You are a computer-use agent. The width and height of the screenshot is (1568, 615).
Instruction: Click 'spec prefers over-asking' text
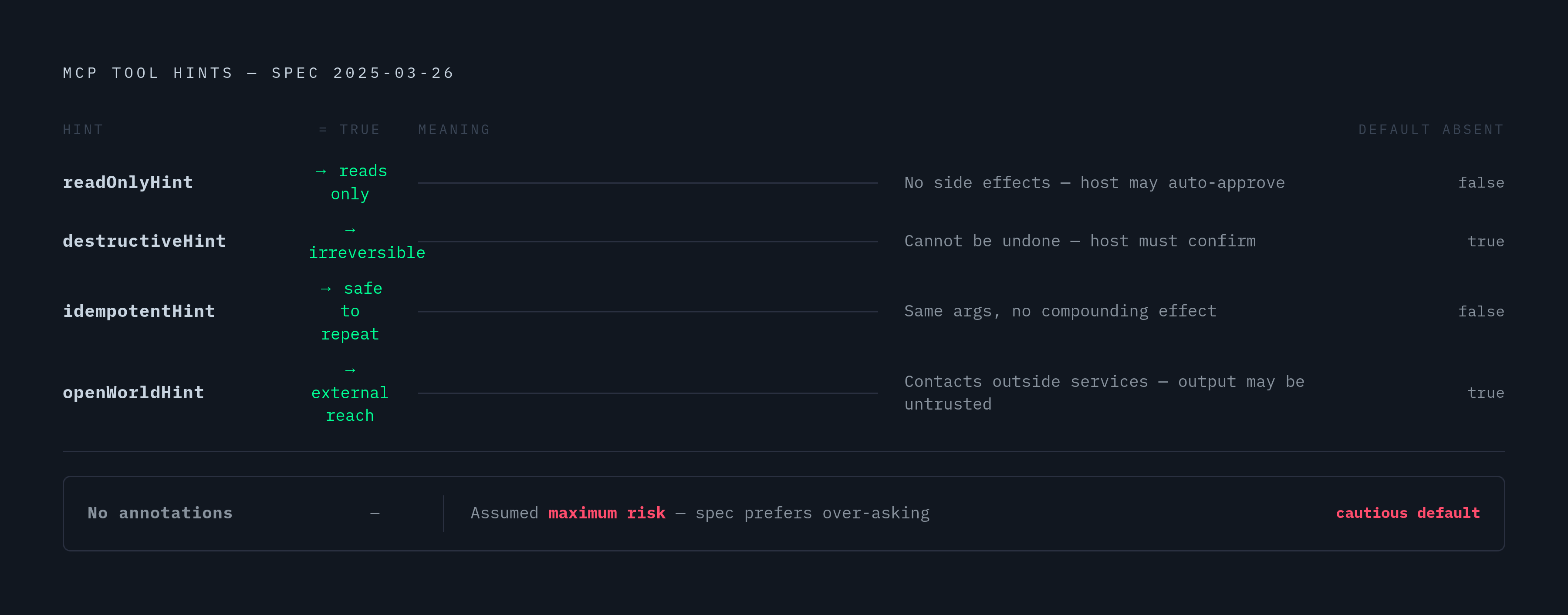(813, 514)
